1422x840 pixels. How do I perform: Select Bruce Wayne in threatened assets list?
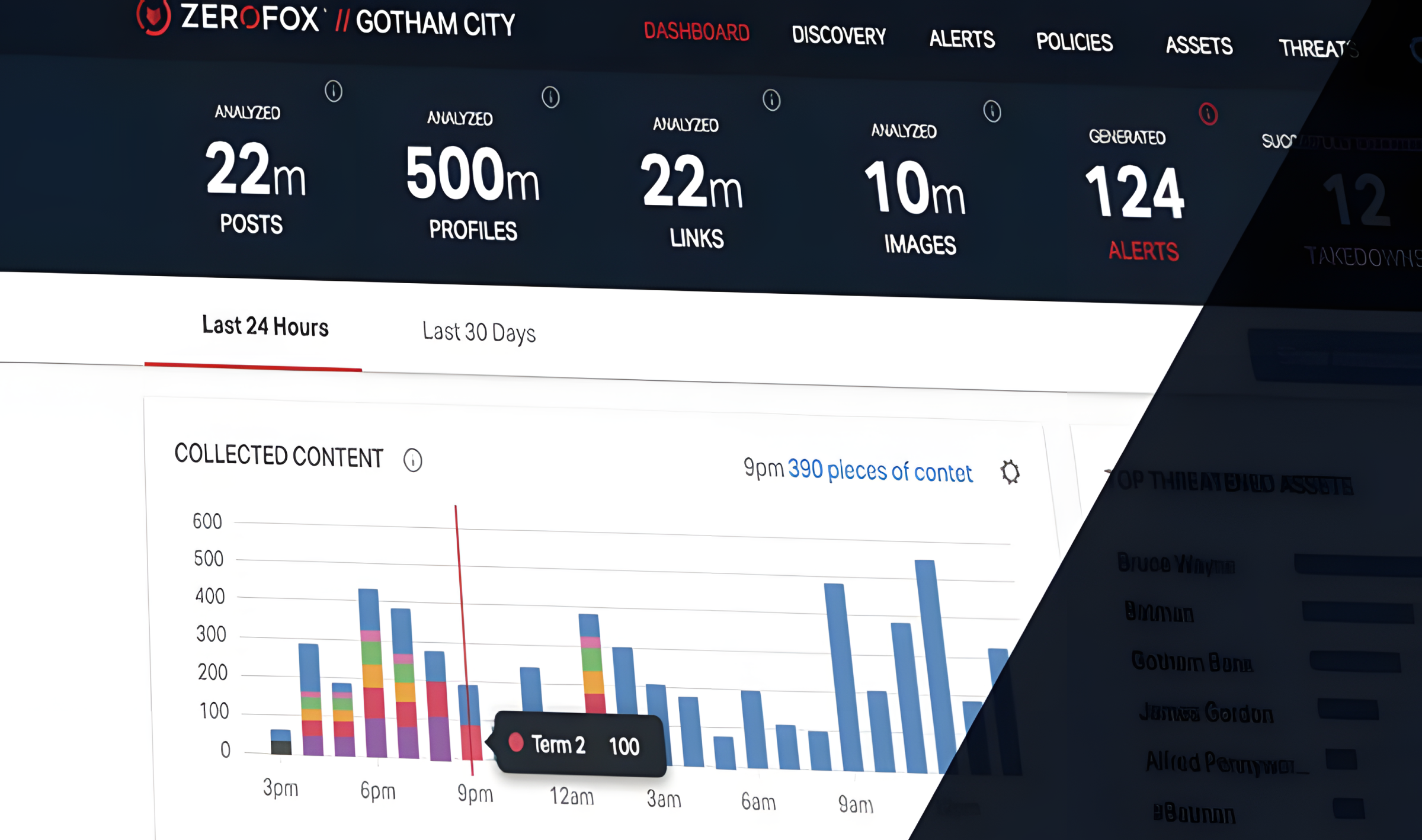1176,563
